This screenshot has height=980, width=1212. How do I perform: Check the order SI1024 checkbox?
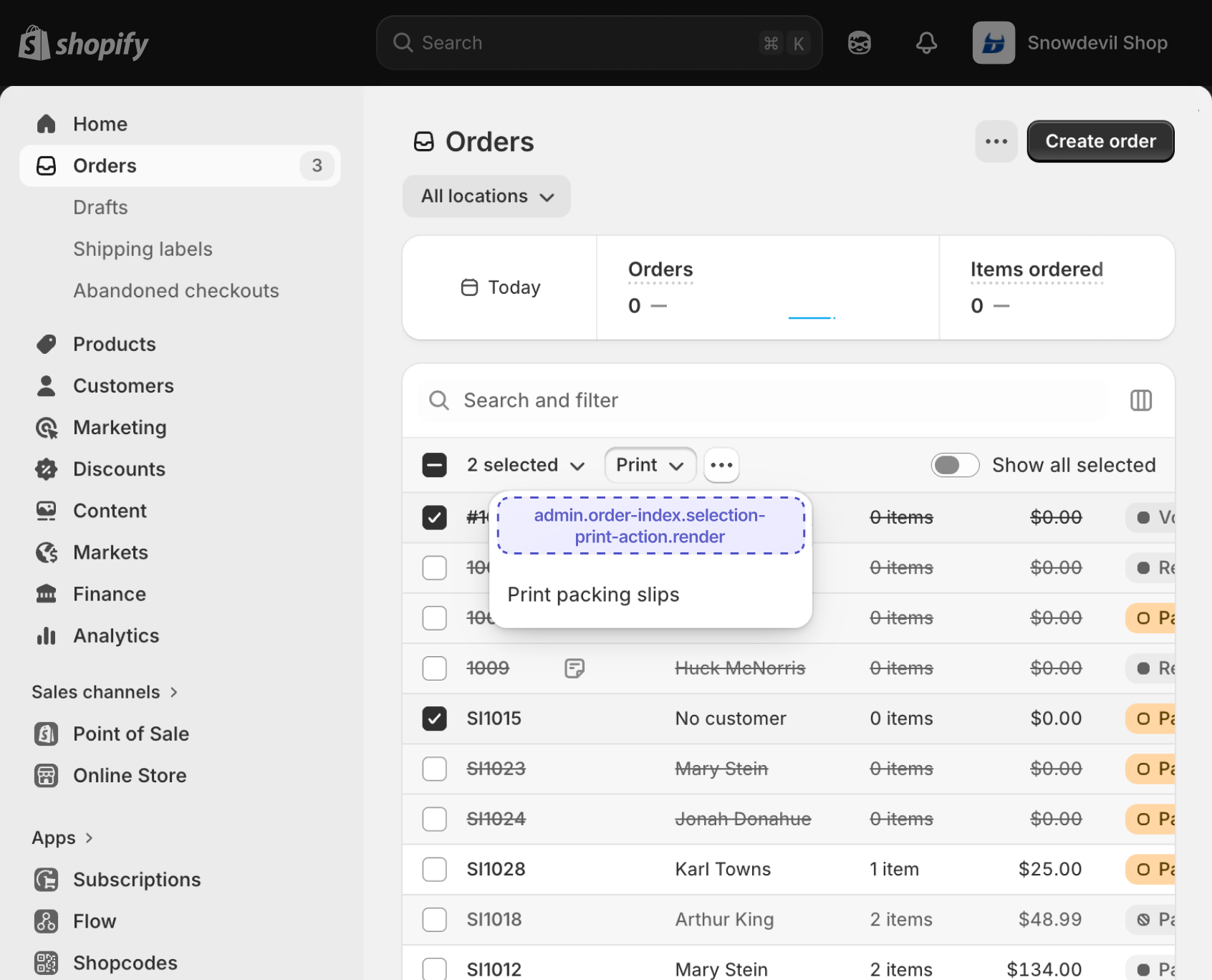click(434, 818)
